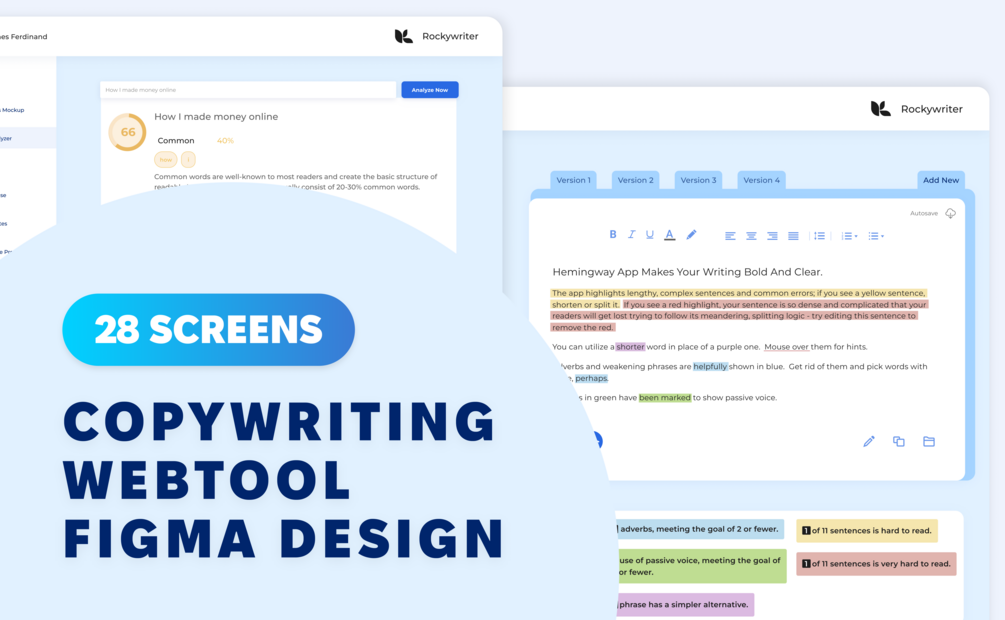1005x620 pixels.
Task: Click the yellow 'sentences is hard to read' card
Action: (867, 530)
